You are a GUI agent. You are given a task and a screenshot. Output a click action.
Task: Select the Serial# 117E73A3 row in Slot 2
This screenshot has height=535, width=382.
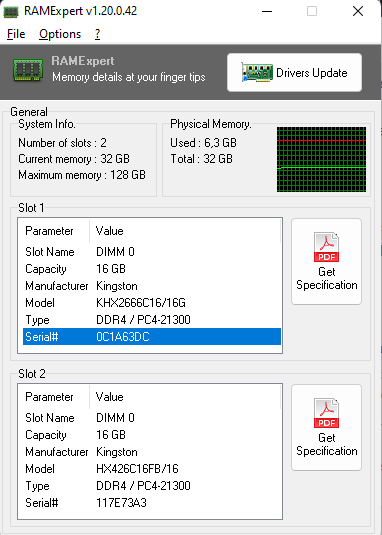[152, 503]
